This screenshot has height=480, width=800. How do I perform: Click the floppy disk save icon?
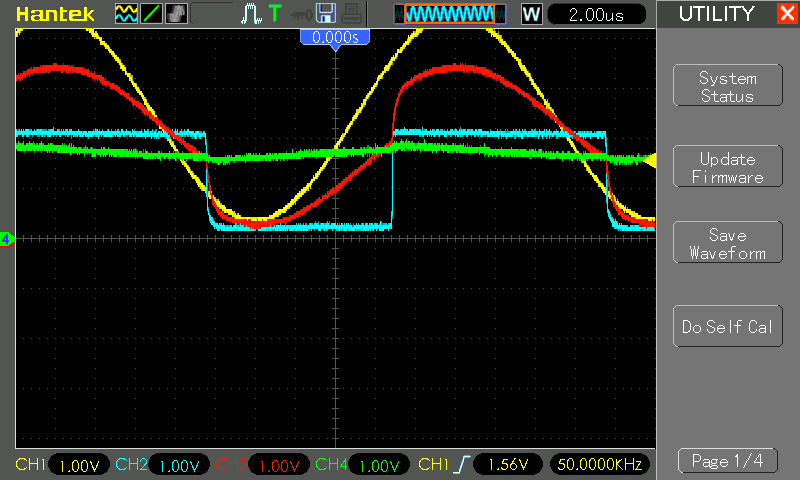[326, 14]
